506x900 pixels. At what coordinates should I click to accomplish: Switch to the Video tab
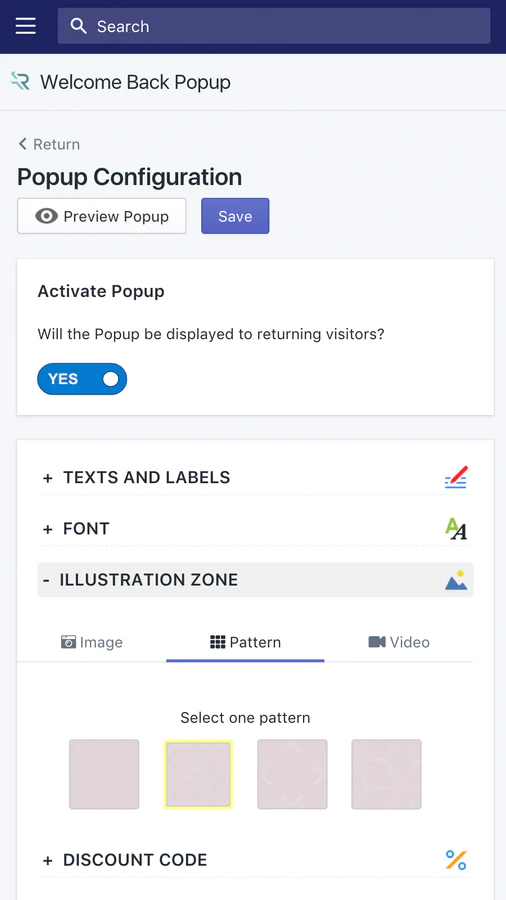tap(399, 642)
